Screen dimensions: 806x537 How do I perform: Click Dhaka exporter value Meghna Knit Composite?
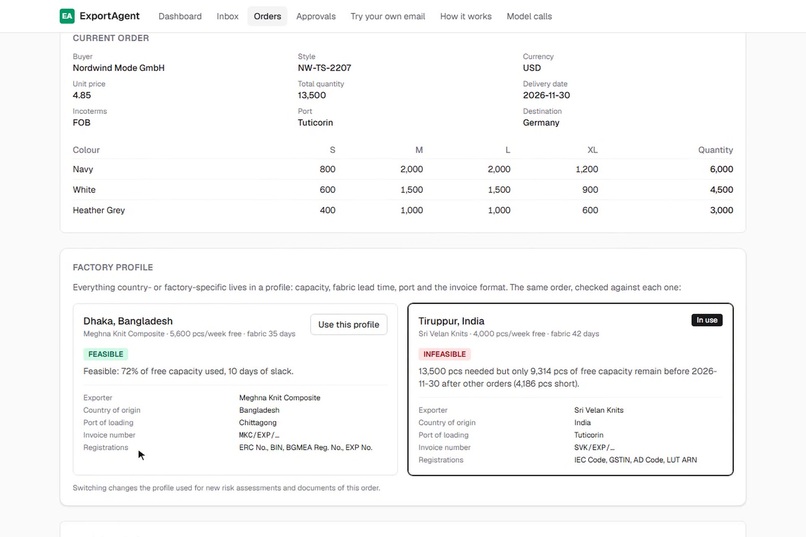[280, 398]
